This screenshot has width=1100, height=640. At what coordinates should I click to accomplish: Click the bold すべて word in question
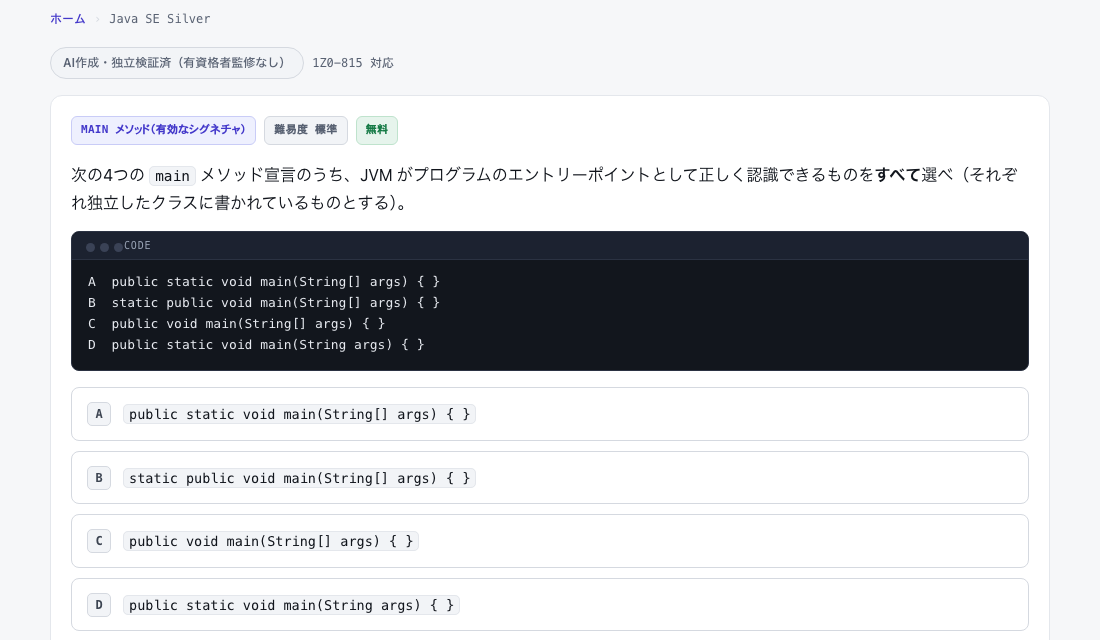897,175
